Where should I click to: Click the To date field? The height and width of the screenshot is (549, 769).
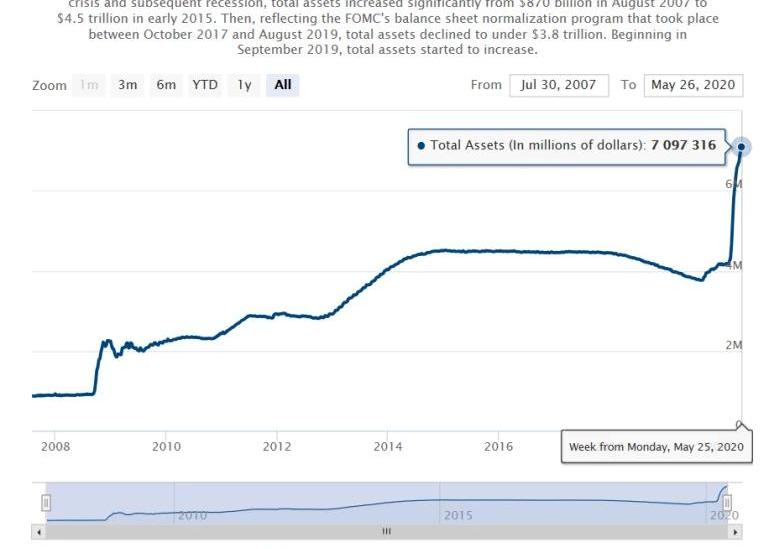[693, 85]
